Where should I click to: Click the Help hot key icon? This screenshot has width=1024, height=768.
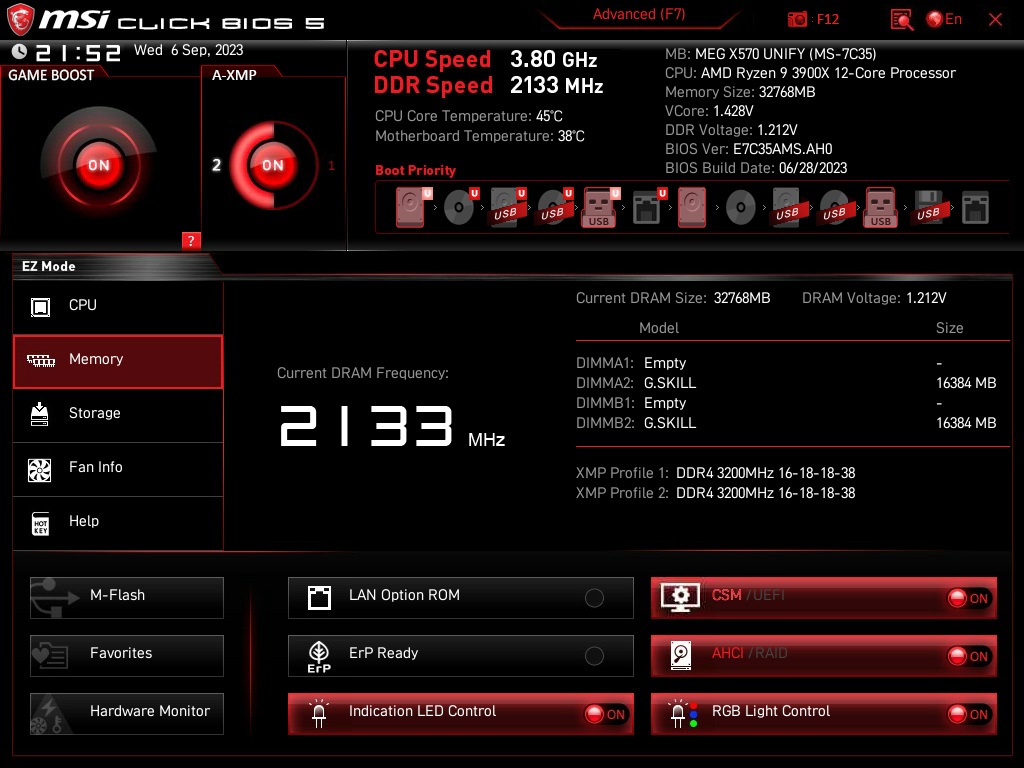click(x=40, y=523)
